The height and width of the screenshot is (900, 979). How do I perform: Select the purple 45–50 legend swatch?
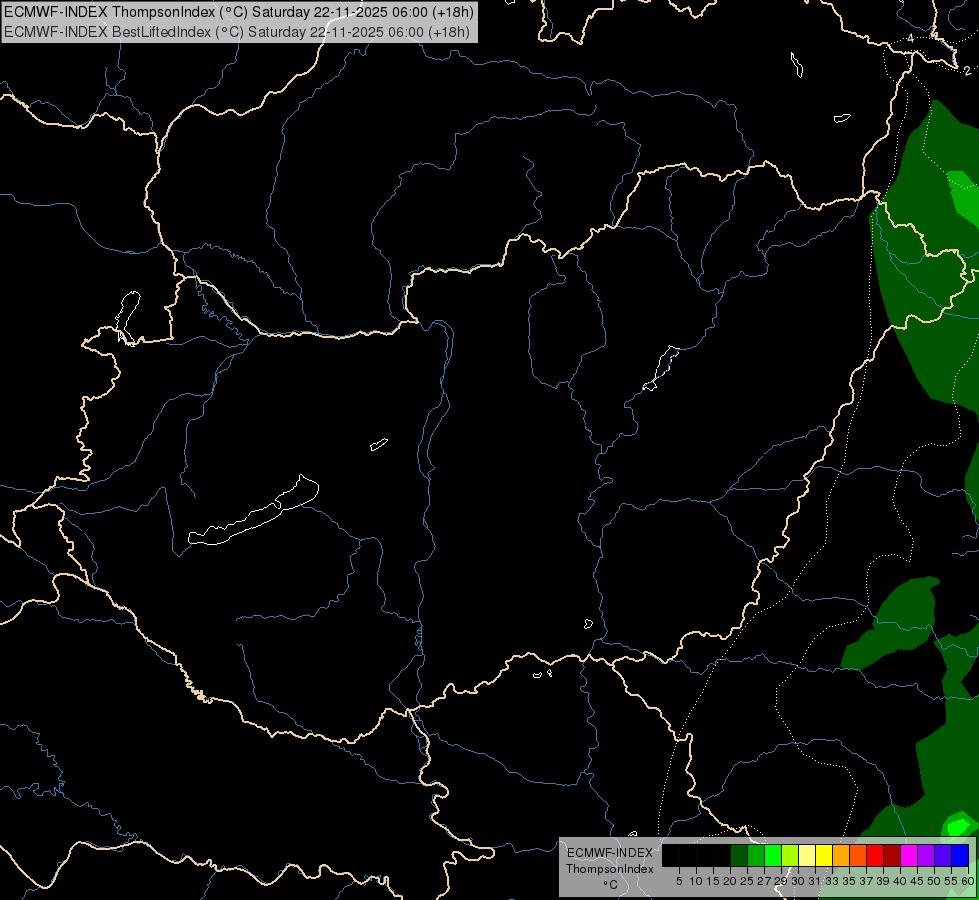tap(926, 855)
